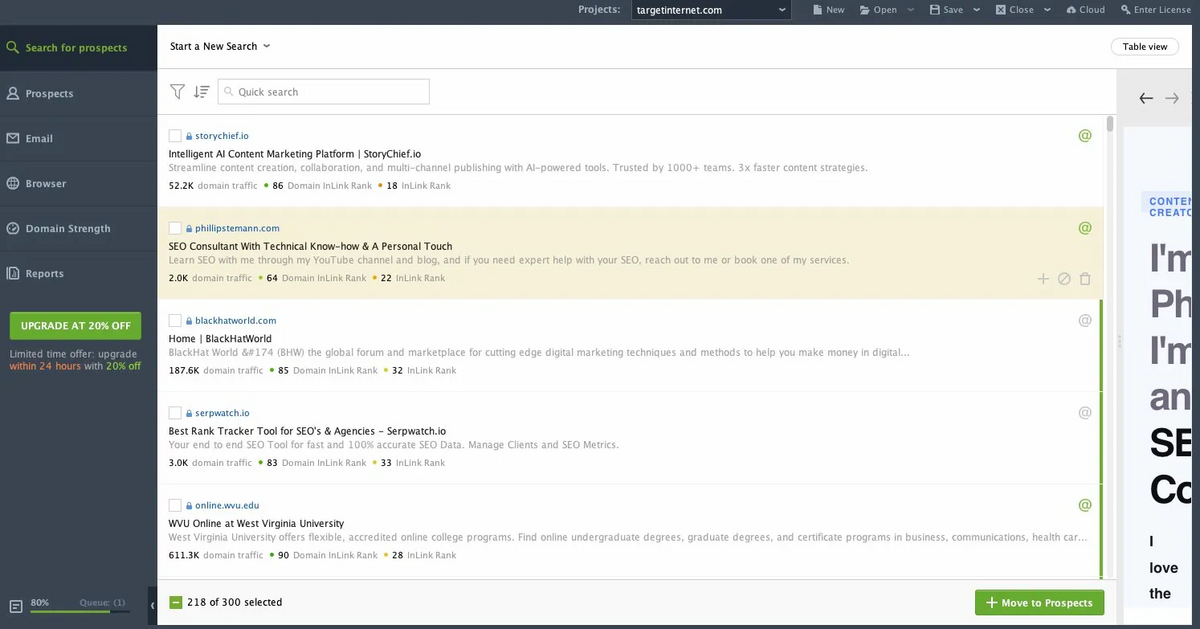The height and width of the screenshot is (629, 1200).
Task: Click 52.2K domain traffic value
Action: tap(181, 186)
